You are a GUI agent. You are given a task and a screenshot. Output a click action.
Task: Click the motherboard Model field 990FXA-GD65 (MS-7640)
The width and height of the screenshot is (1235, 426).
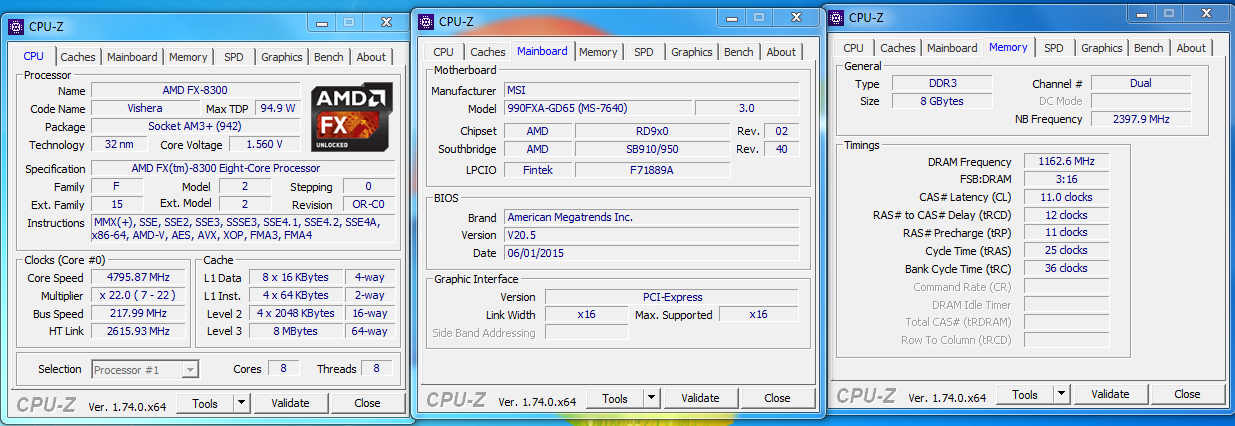(596, 108)
